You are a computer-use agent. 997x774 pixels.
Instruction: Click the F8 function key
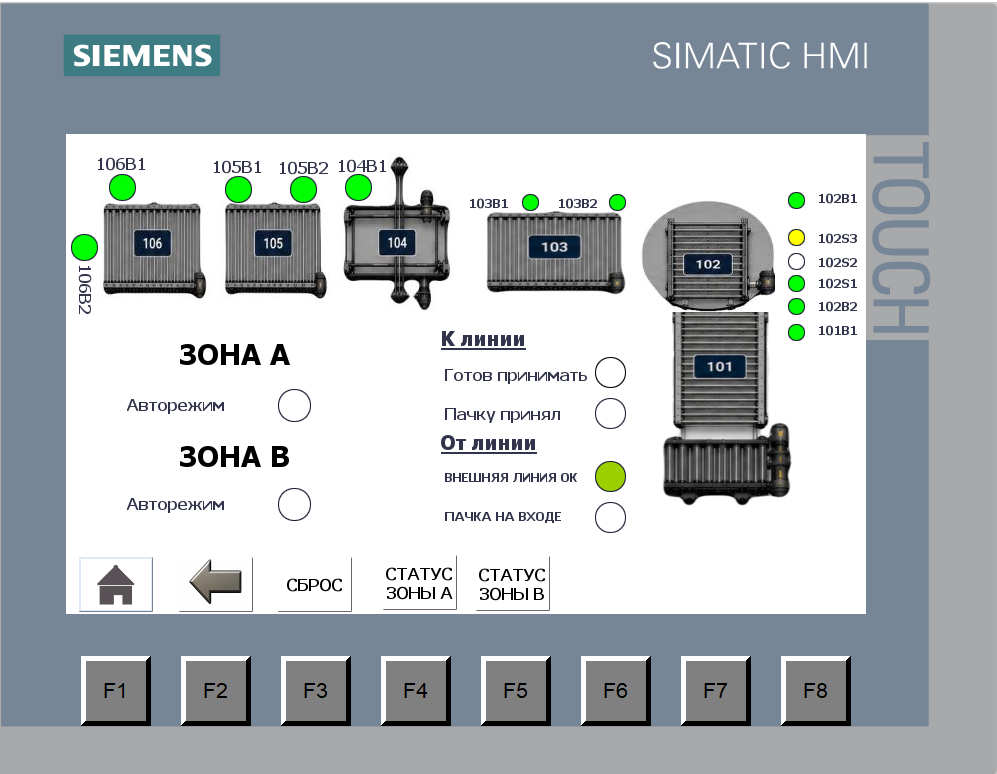tap(816, 691)
